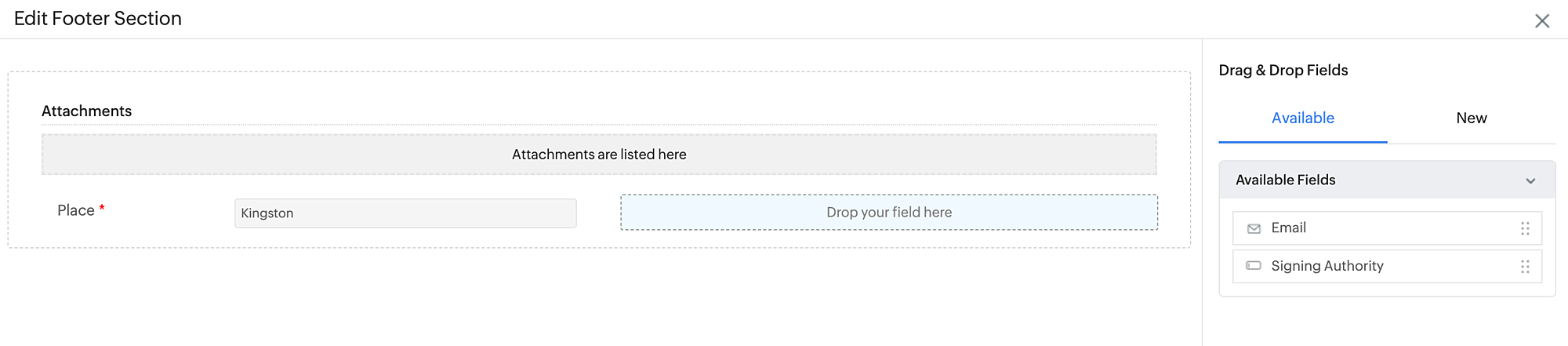The image size is (1568, 346).
Task: Click empty space below the Signing Authority field
Action: (1386, 322)
